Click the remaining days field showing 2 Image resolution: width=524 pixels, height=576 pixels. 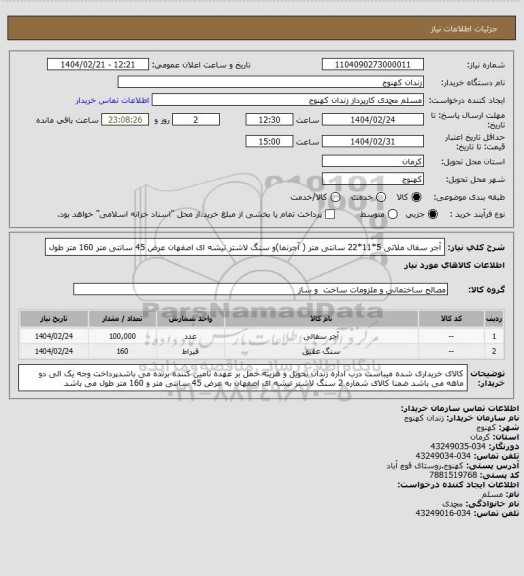(x=196, y=120)
